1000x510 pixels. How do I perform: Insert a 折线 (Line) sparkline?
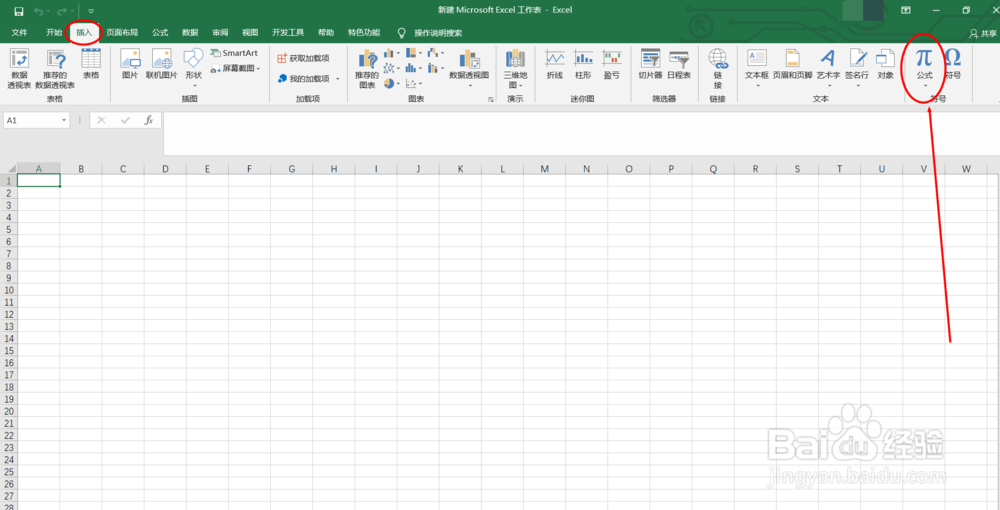point(555,64)
